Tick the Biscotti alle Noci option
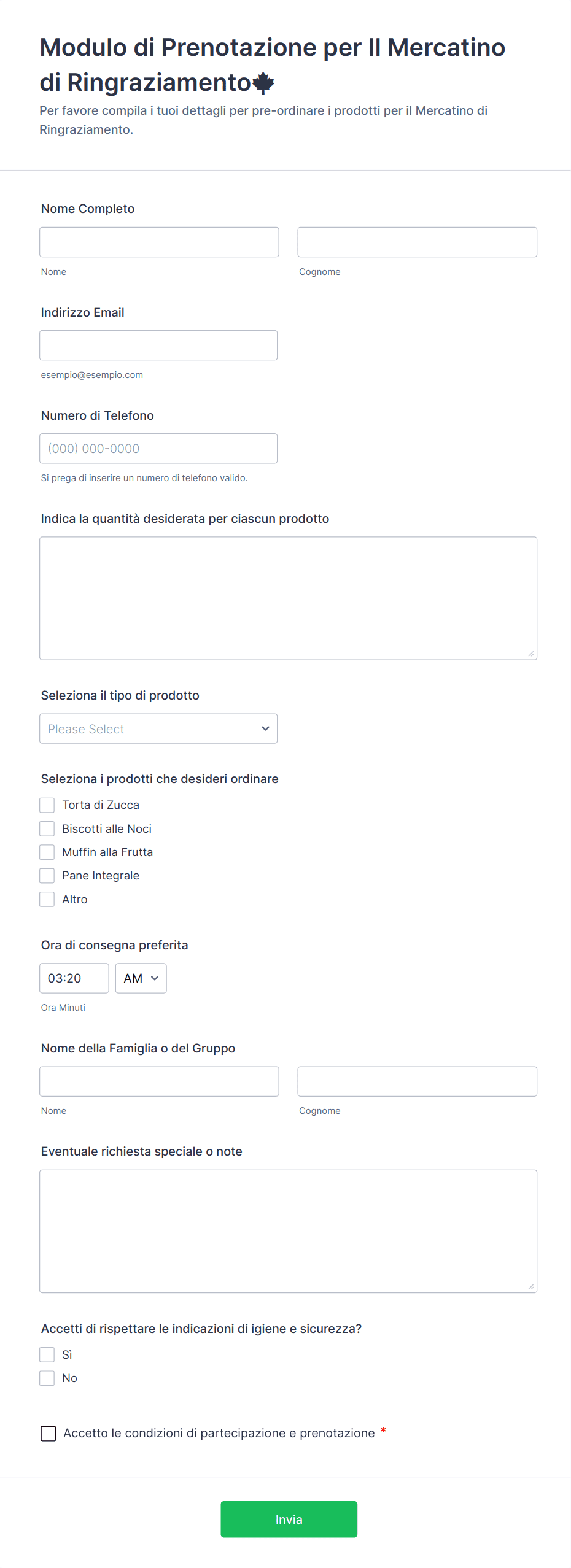Screen dimensions: 571x1568 click(47, 828)
